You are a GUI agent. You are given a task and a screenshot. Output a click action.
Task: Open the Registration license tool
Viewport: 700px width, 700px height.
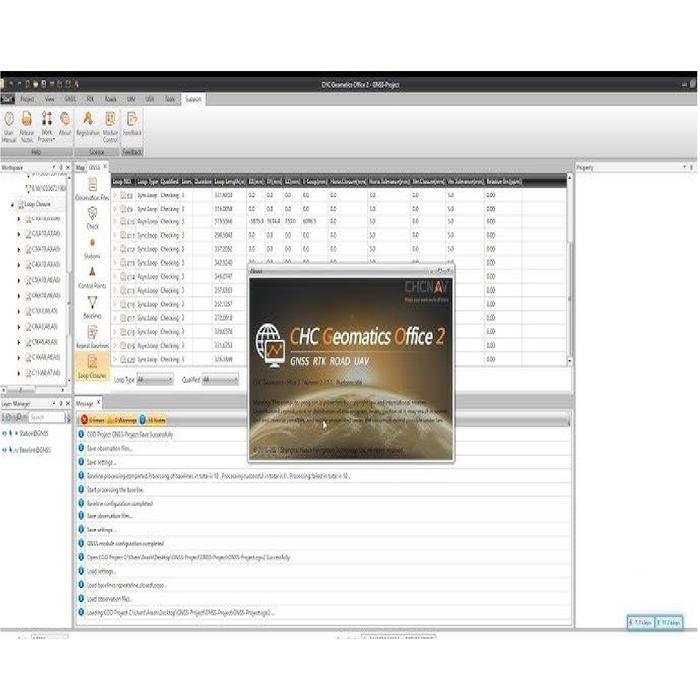pos(88,124)
